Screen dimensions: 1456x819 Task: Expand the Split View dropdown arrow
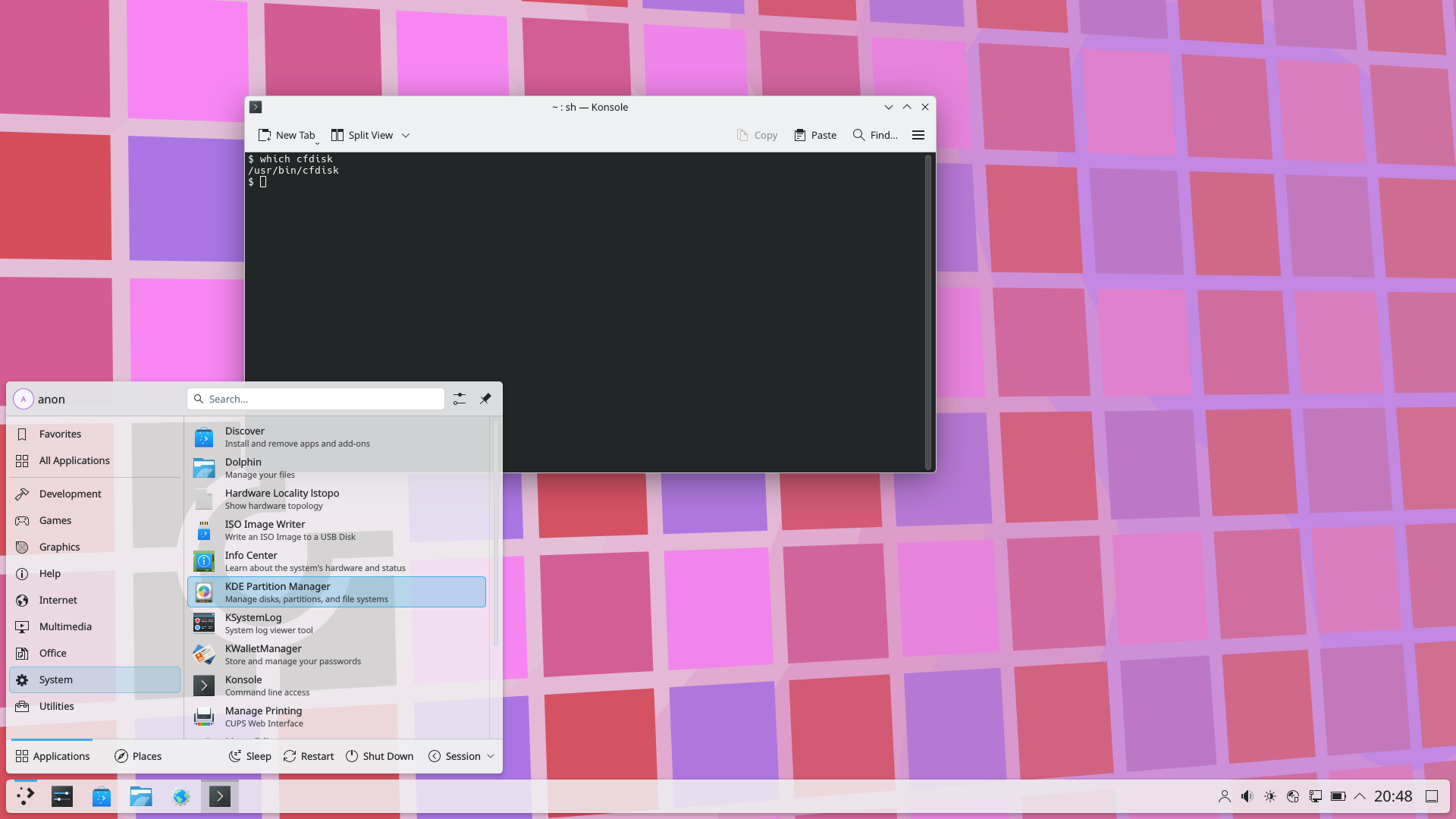pyautogui.click(x=406, y=135)
